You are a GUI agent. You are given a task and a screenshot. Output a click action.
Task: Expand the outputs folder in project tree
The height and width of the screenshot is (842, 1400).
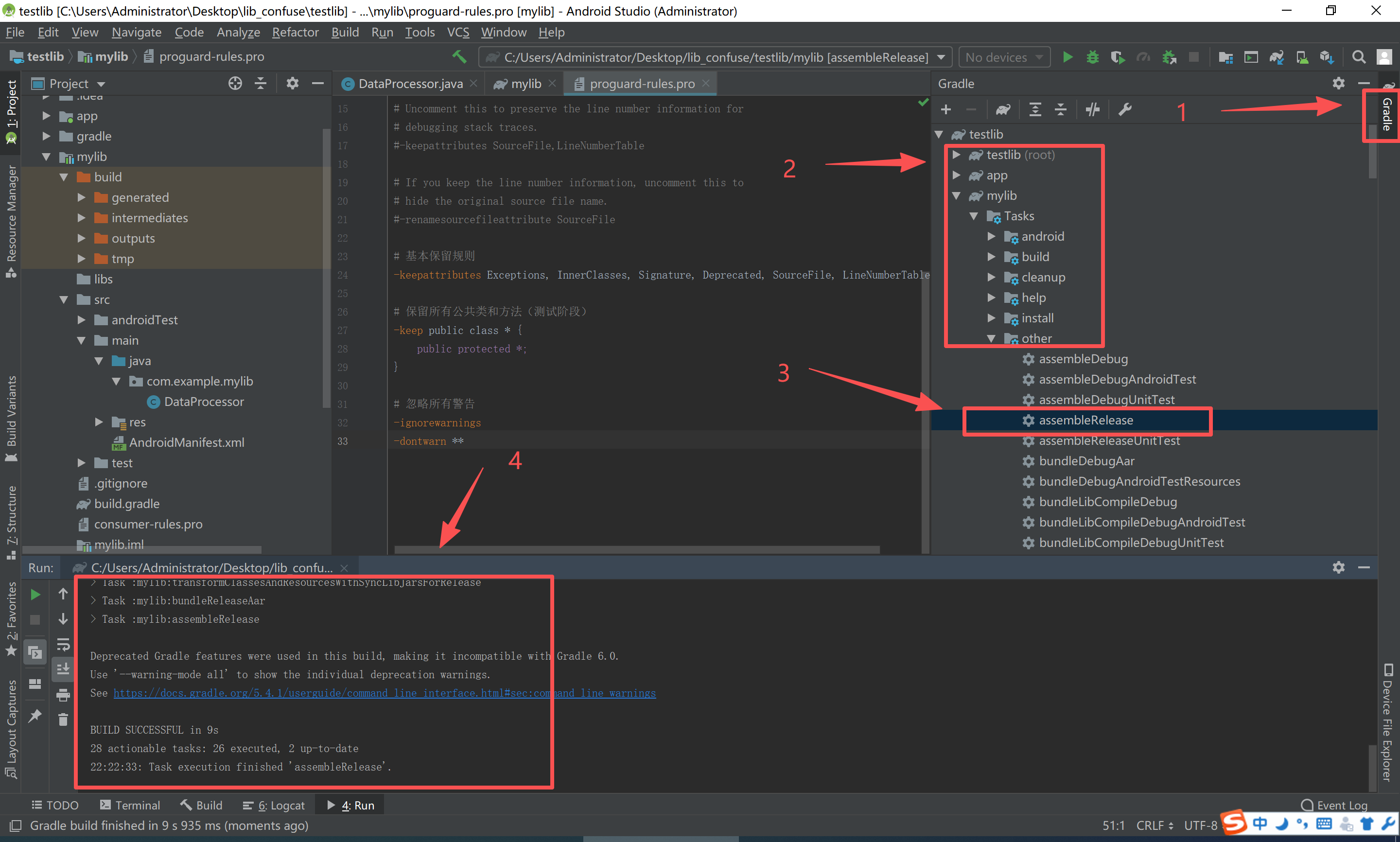pos(81,238)
